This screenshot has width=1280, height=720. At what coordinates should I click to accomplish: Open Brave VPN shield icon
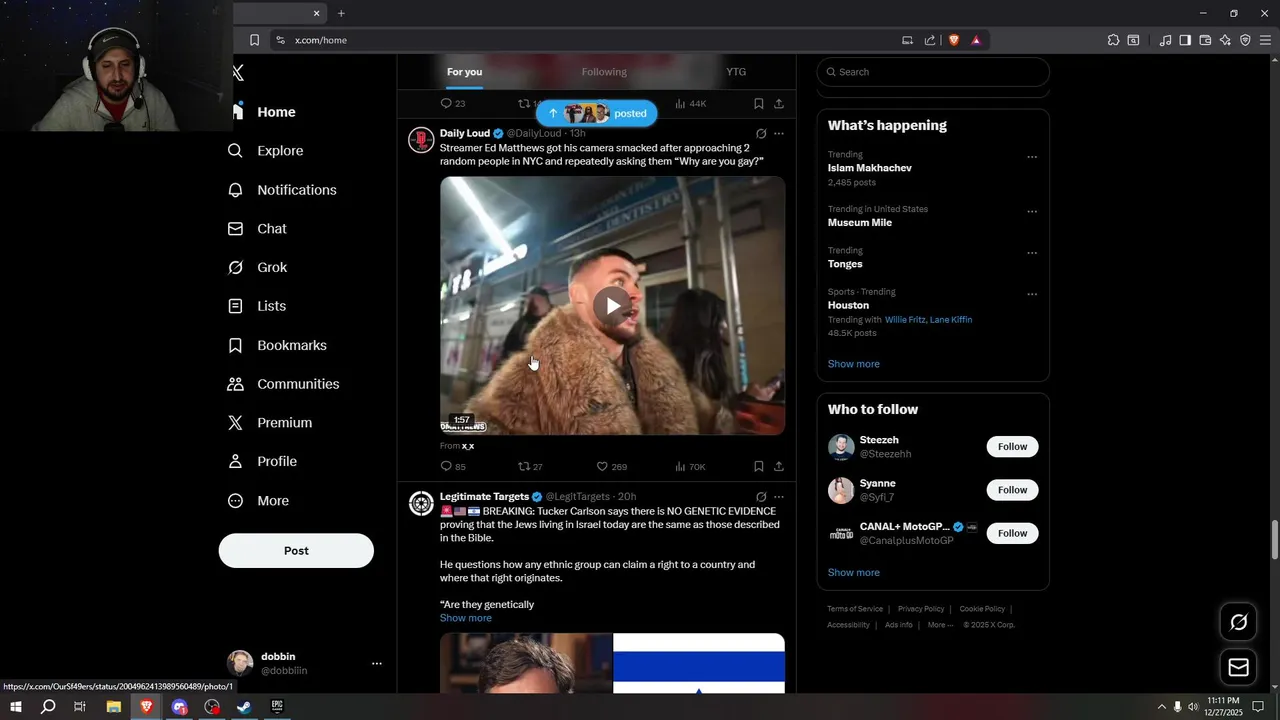tap(1245, 40)
